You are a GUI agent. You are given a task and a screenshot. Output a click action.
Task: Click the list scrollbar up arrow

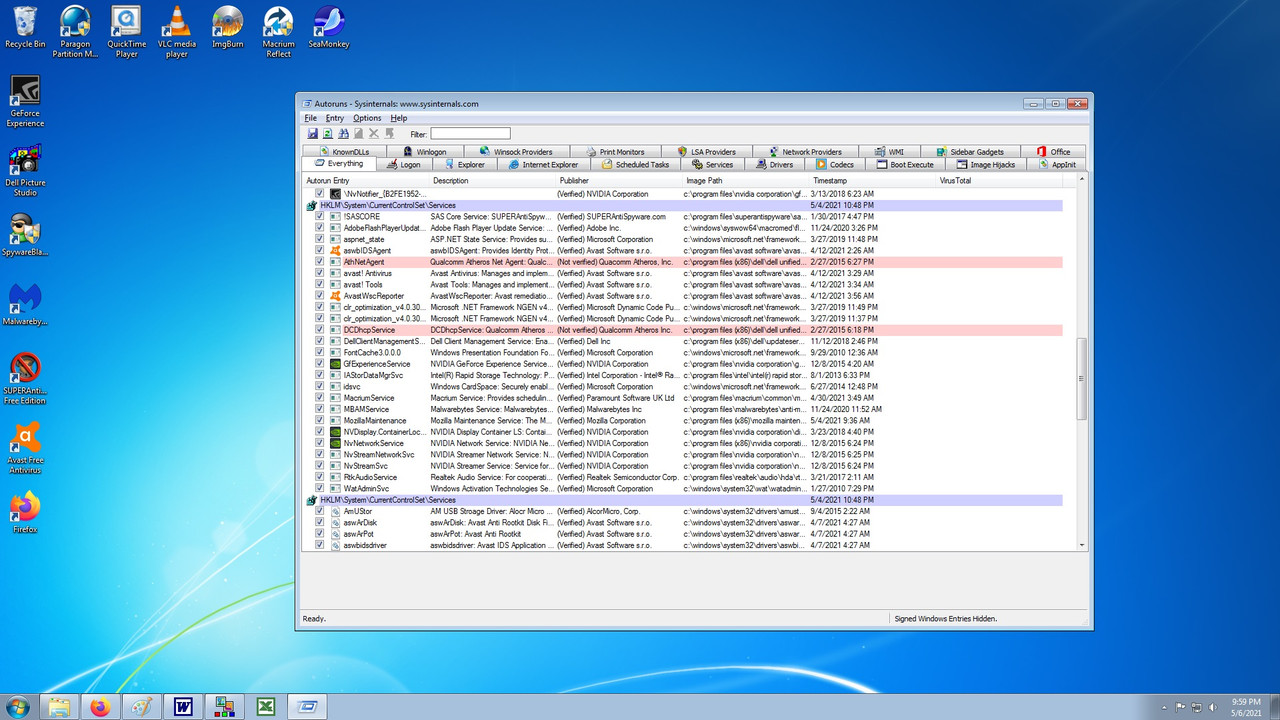click(1081, 180)
